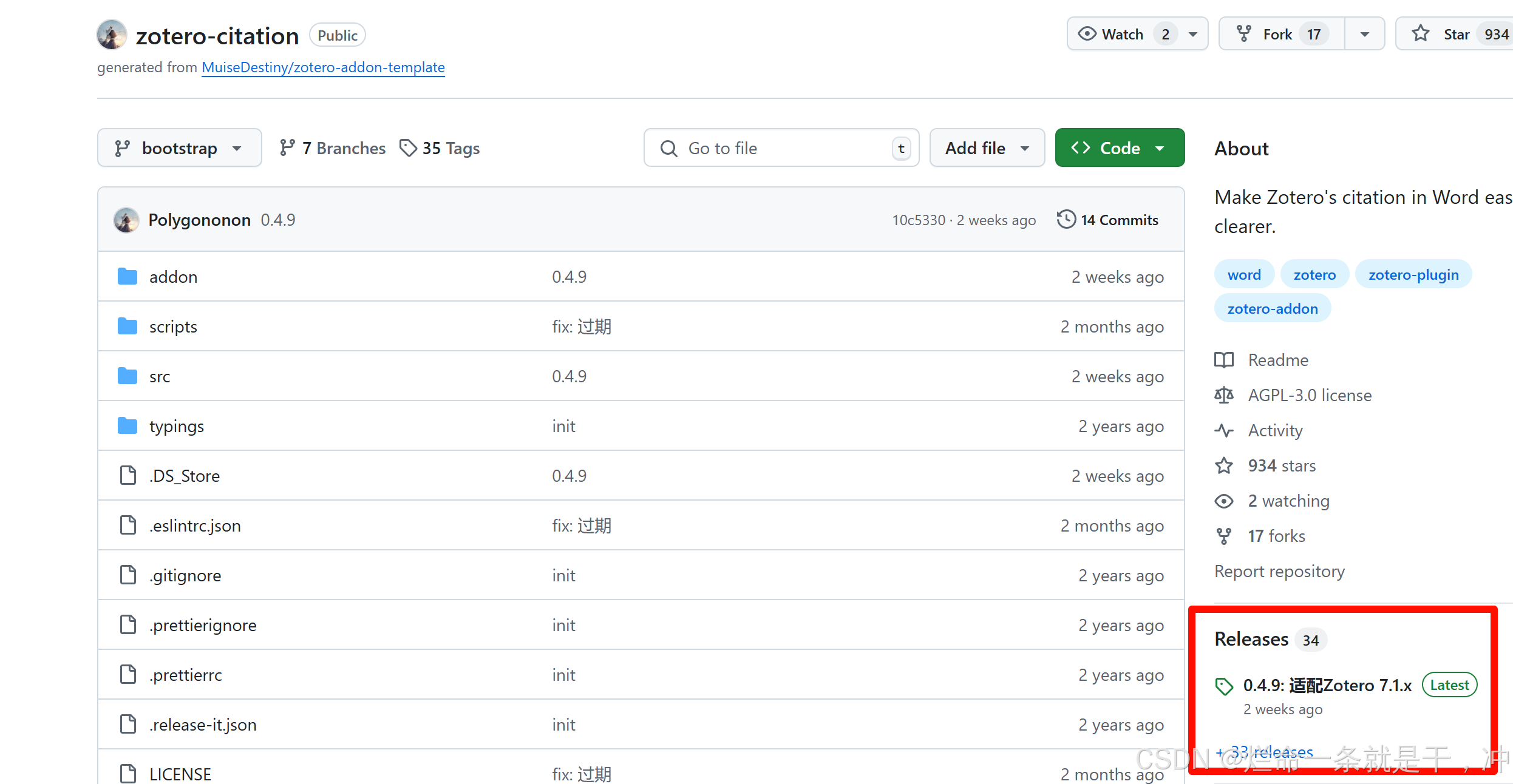This screenshot has width=1513, height=784.
Task: Click the 35 Tags tag icon
Action: [x=408, y=148]
